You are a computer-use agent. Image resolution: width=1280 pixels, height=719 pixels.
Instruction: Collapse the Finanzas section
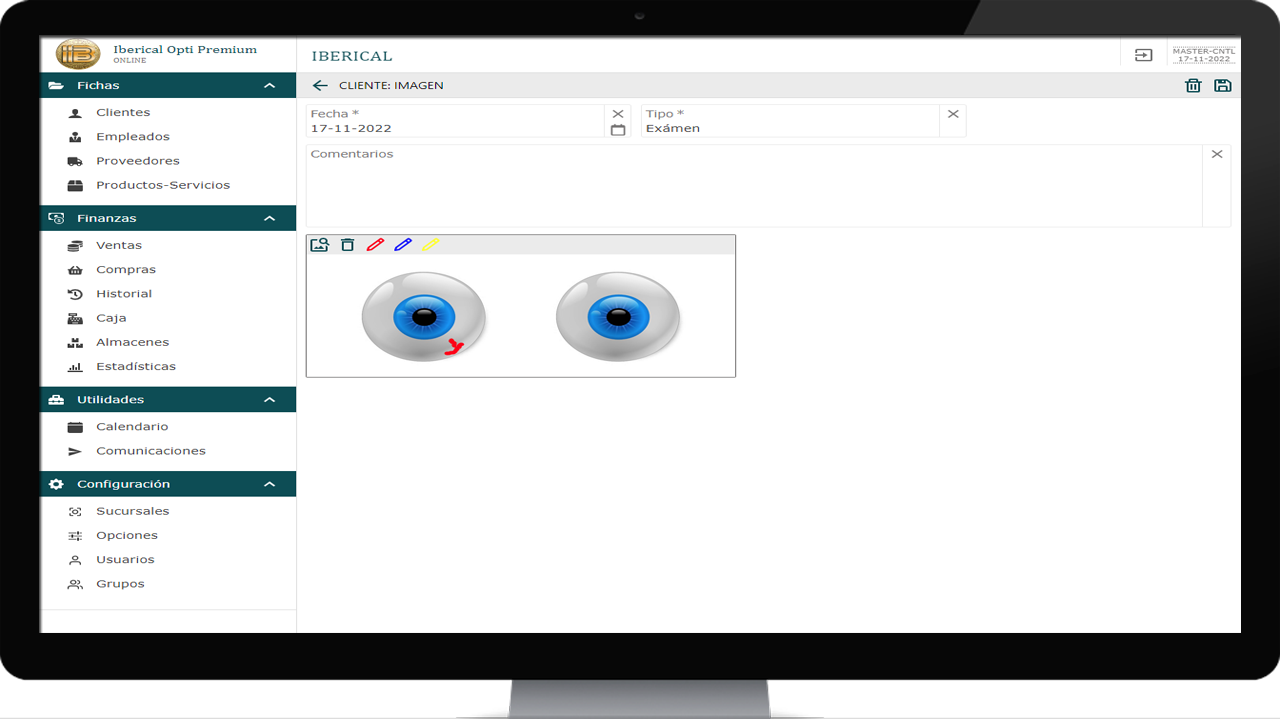269,218
